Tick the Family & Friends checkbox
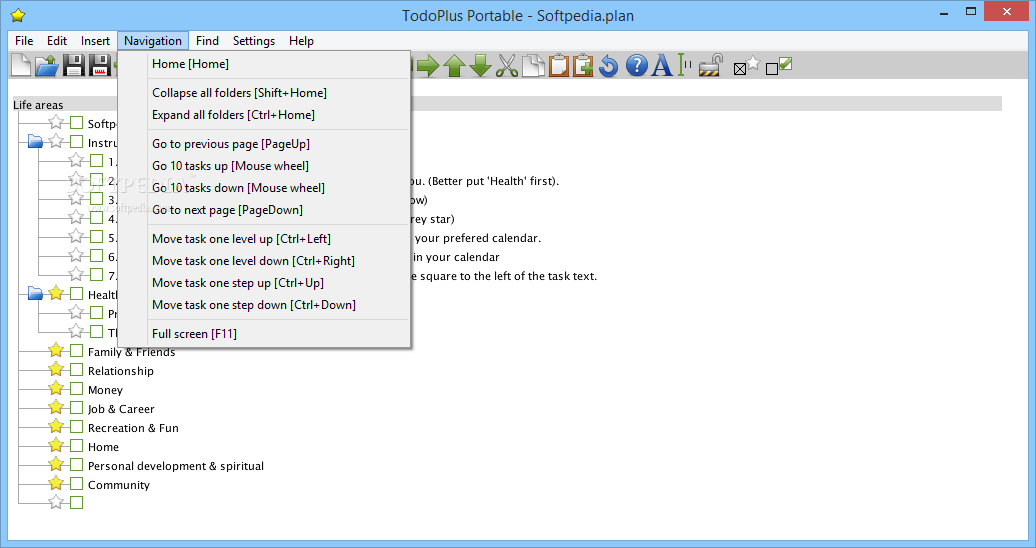1036x548 pixels. tap(77, 351)
